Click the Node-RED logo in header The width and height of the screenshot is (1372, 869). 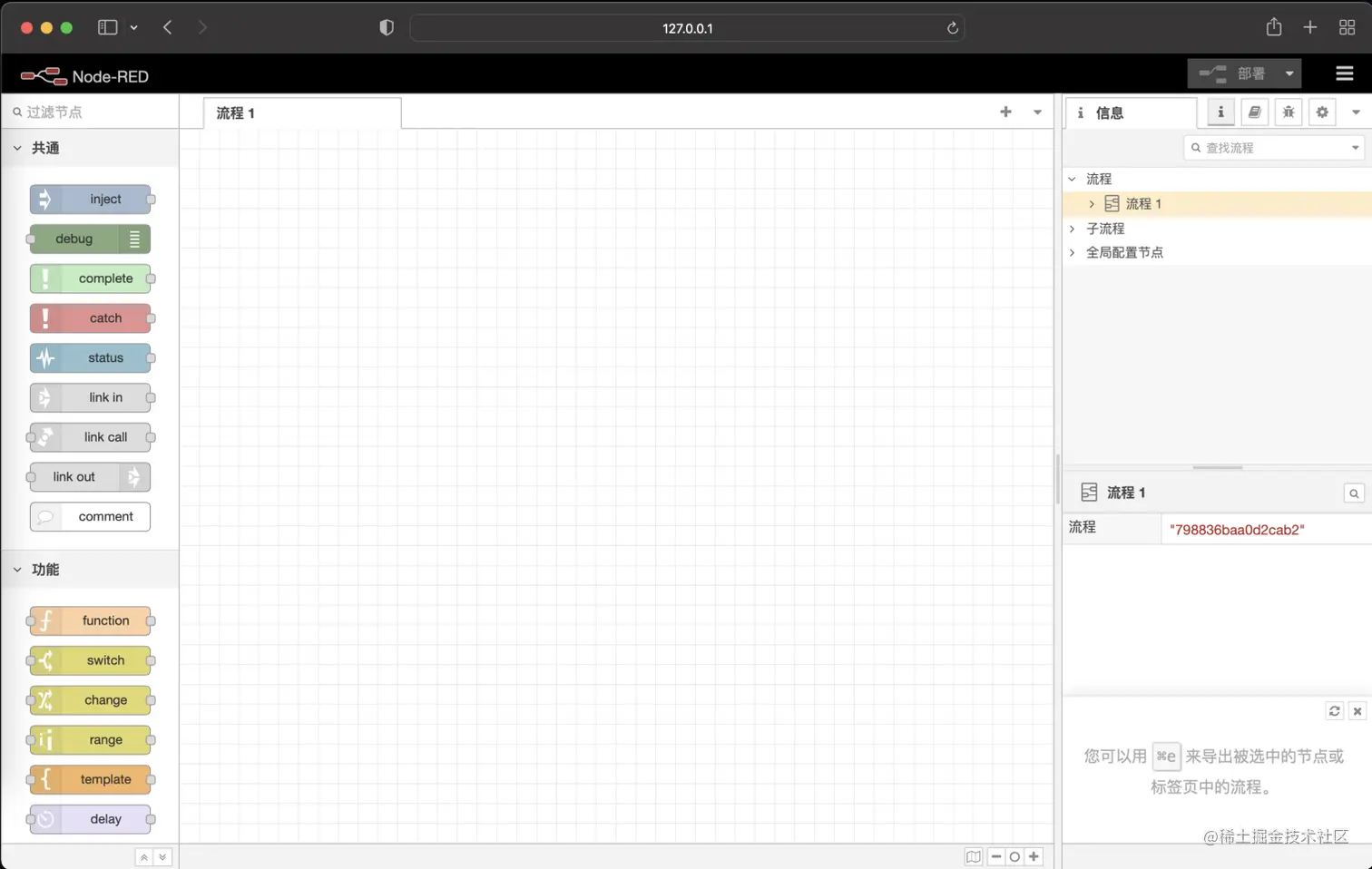(x=84, y=76)
